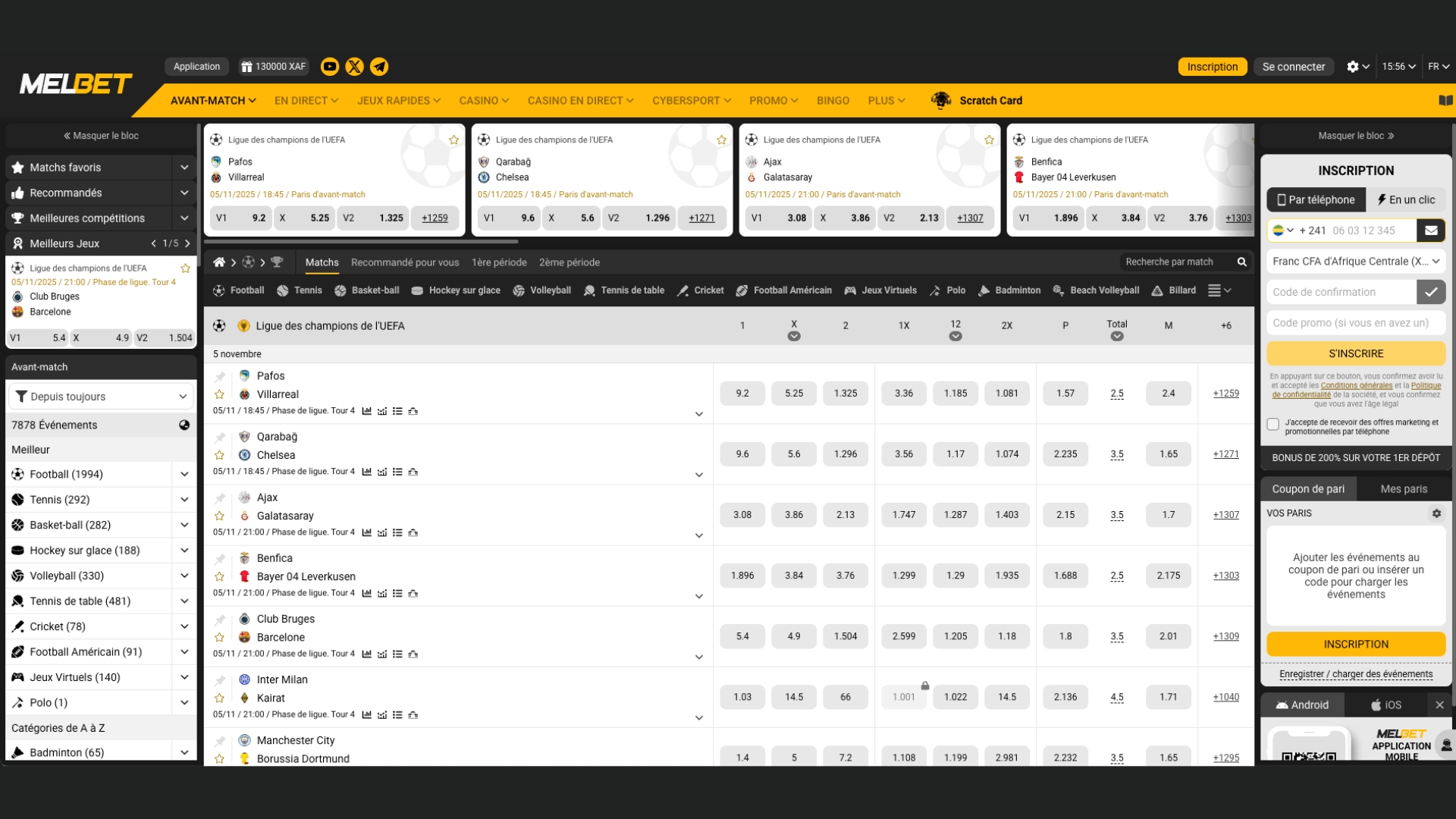The width and height of the screenshot is (1456, 819).
Task: Open the coupon settings gear in VOS PARIS
Action: (1437, 513)
